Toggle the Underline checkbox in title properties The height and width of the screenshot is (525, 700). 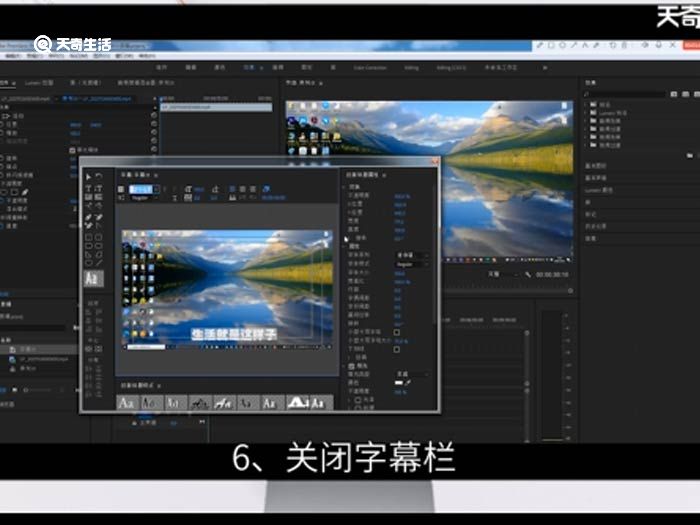[x=397, y=349]
